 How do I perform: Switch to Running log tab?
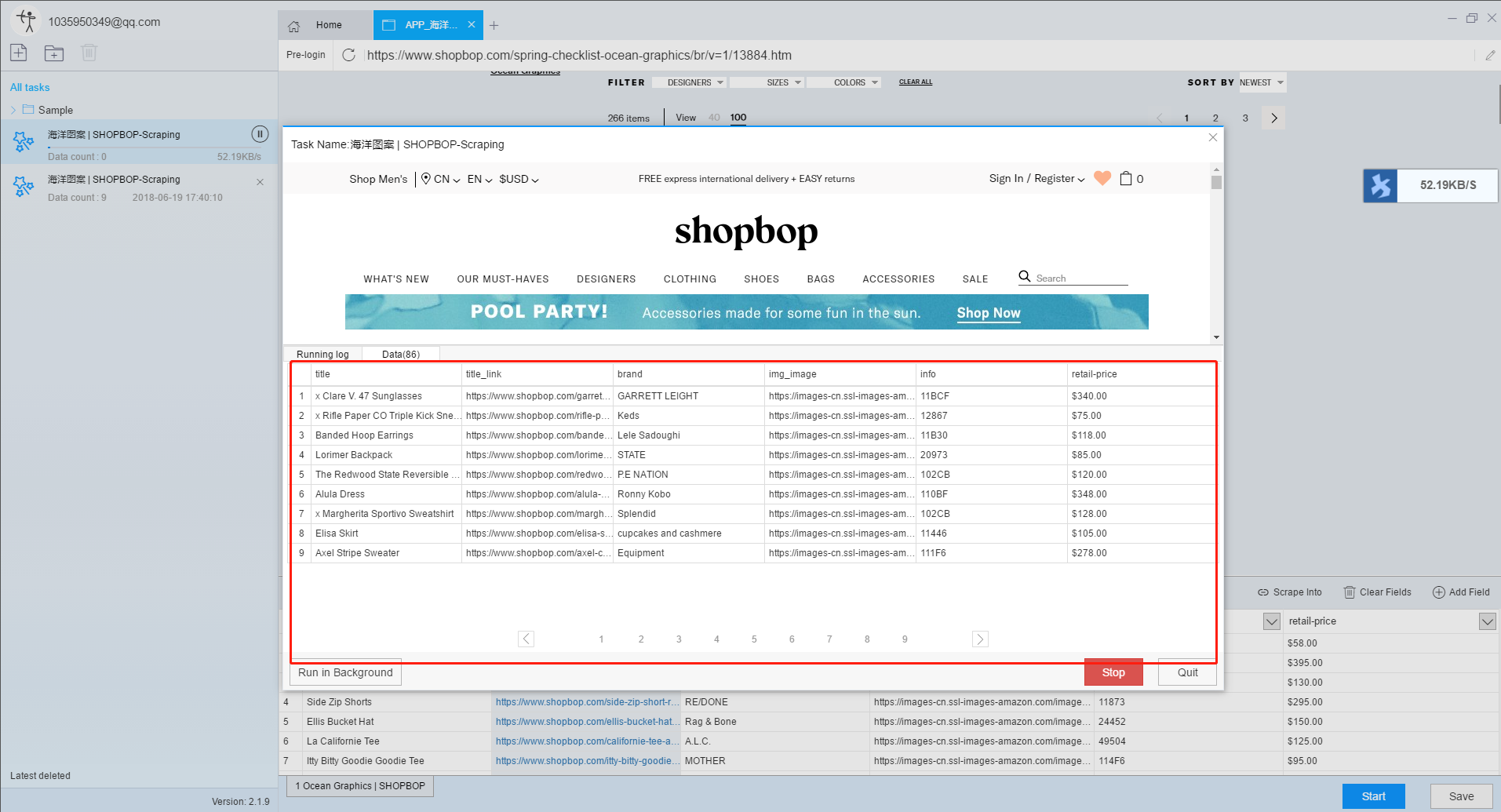click(322, 354)
